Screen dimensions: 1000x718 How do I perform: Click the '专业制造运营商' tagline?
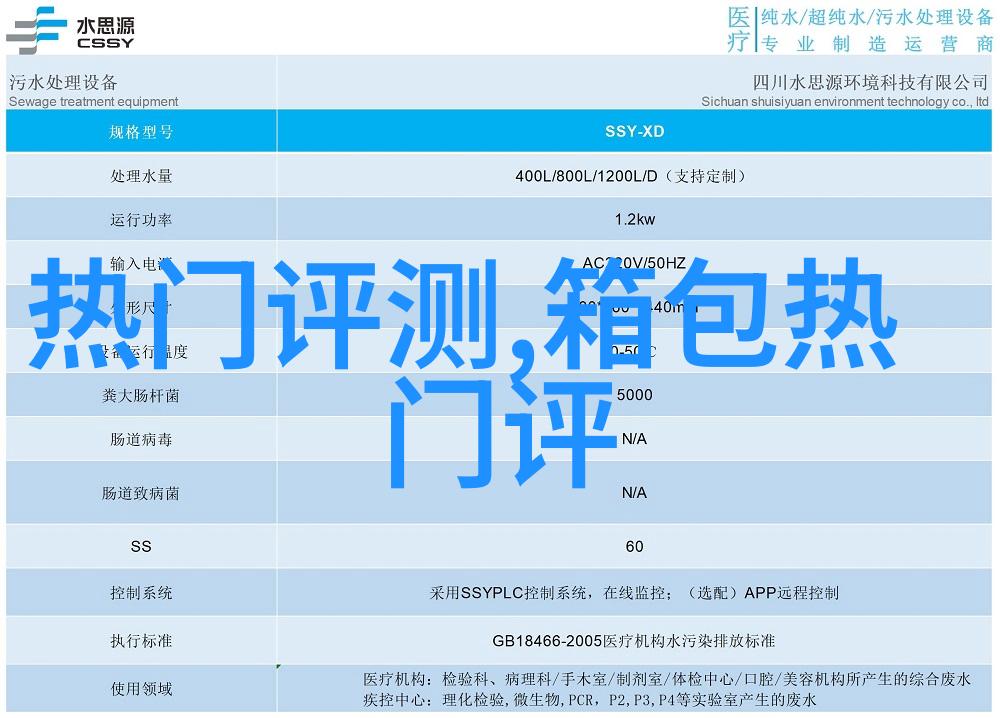877,43
